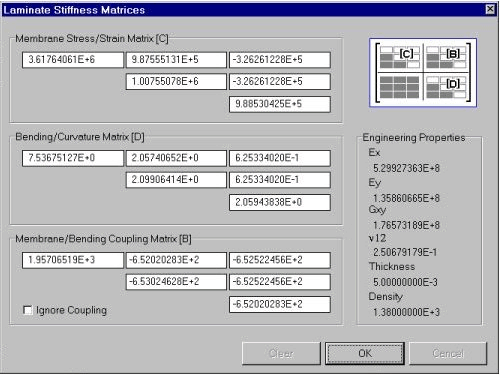This screenshot has width=500, height=375.
Task: Click the Bending/Curvature Matrix [D] label
Action: [80, 137]
